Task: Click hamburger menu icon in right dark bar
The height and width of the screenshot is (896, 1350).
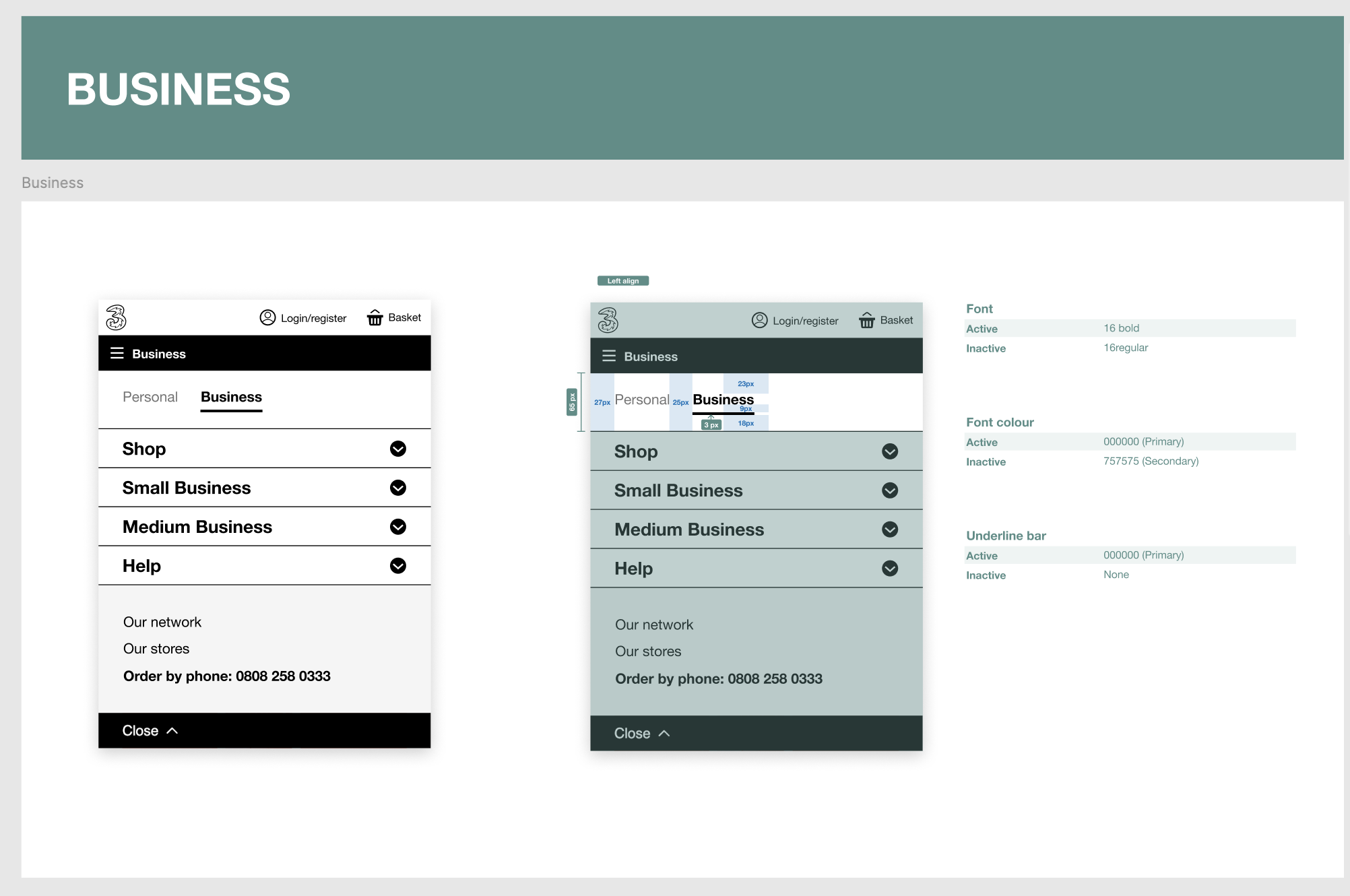Action: [609, 356]
